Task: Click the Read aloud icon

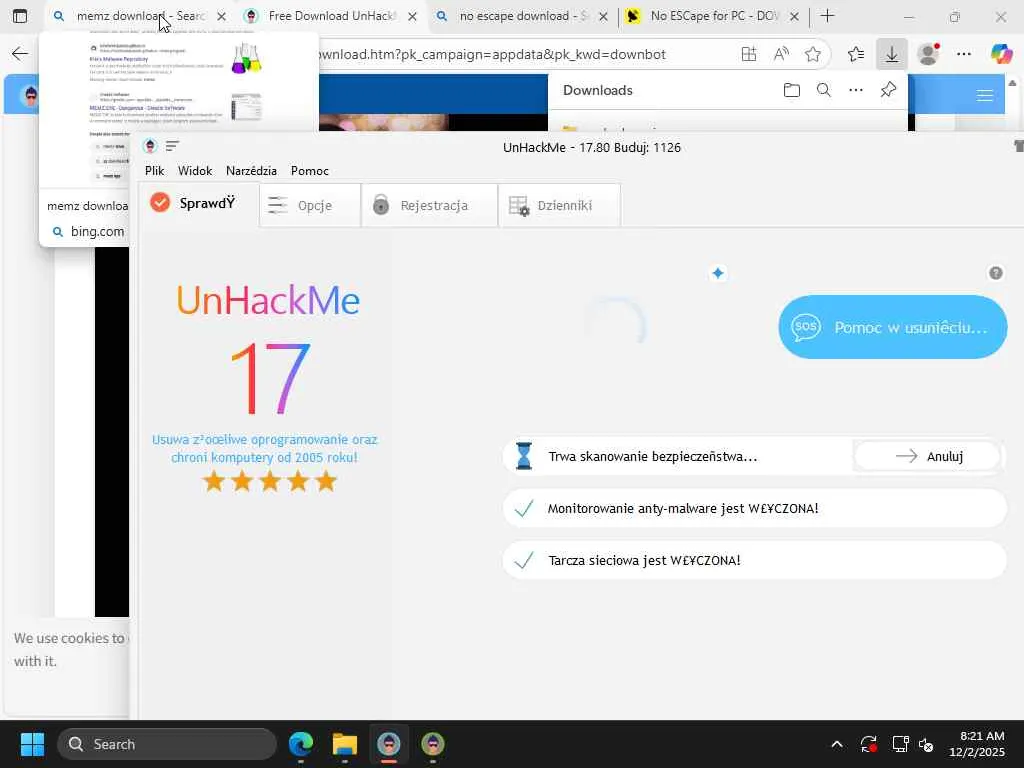Action: [x=781, y=54]
